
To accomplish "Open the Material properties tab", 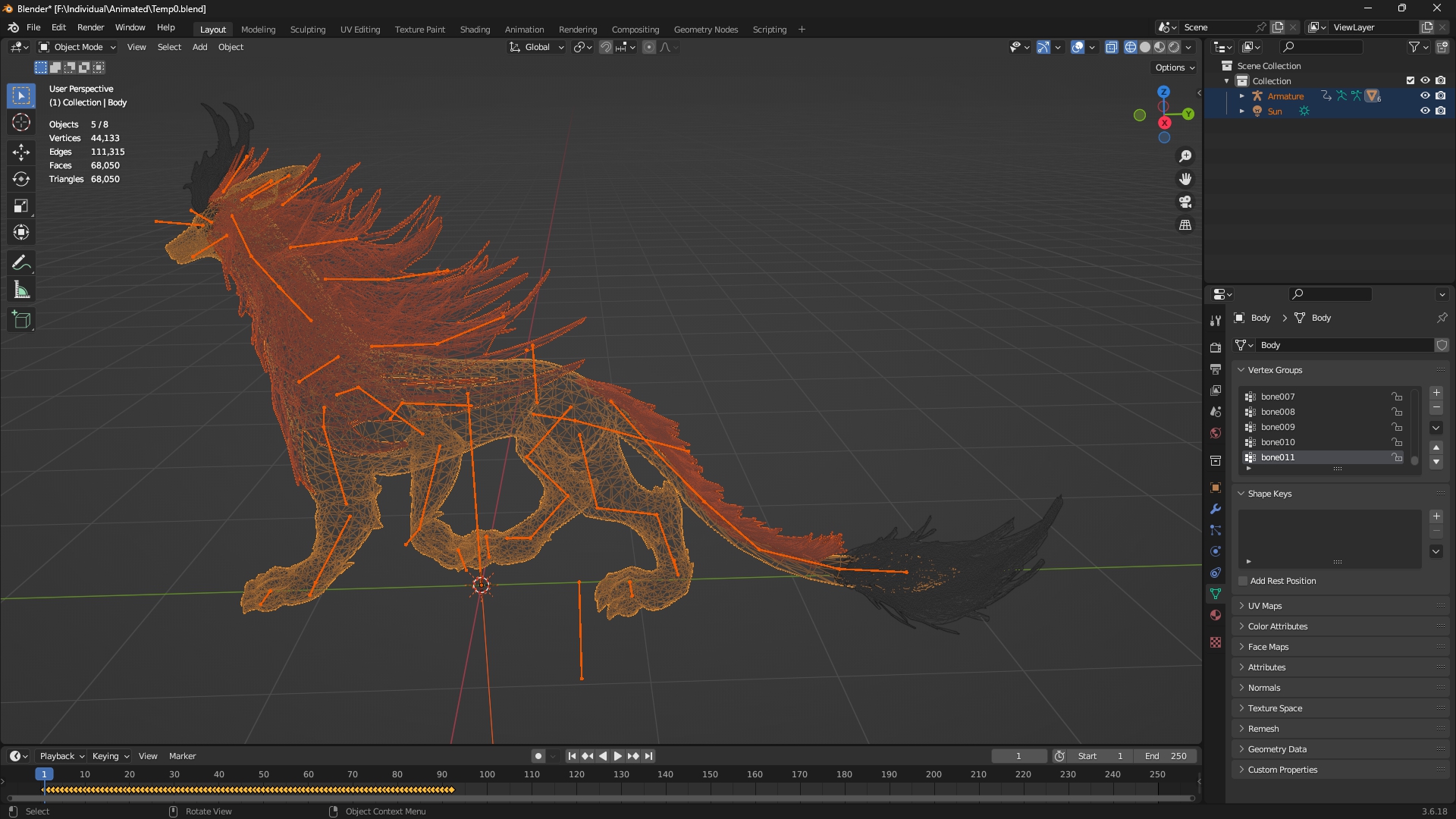I will point(1216,615).
